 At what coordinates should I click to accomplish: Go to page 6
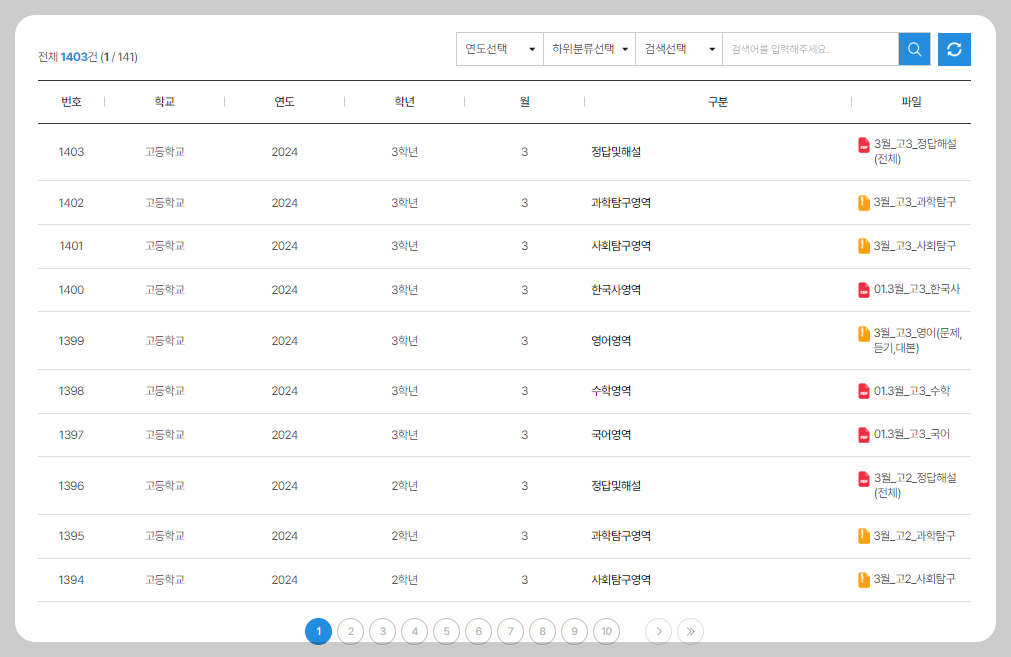click(478, 631)
